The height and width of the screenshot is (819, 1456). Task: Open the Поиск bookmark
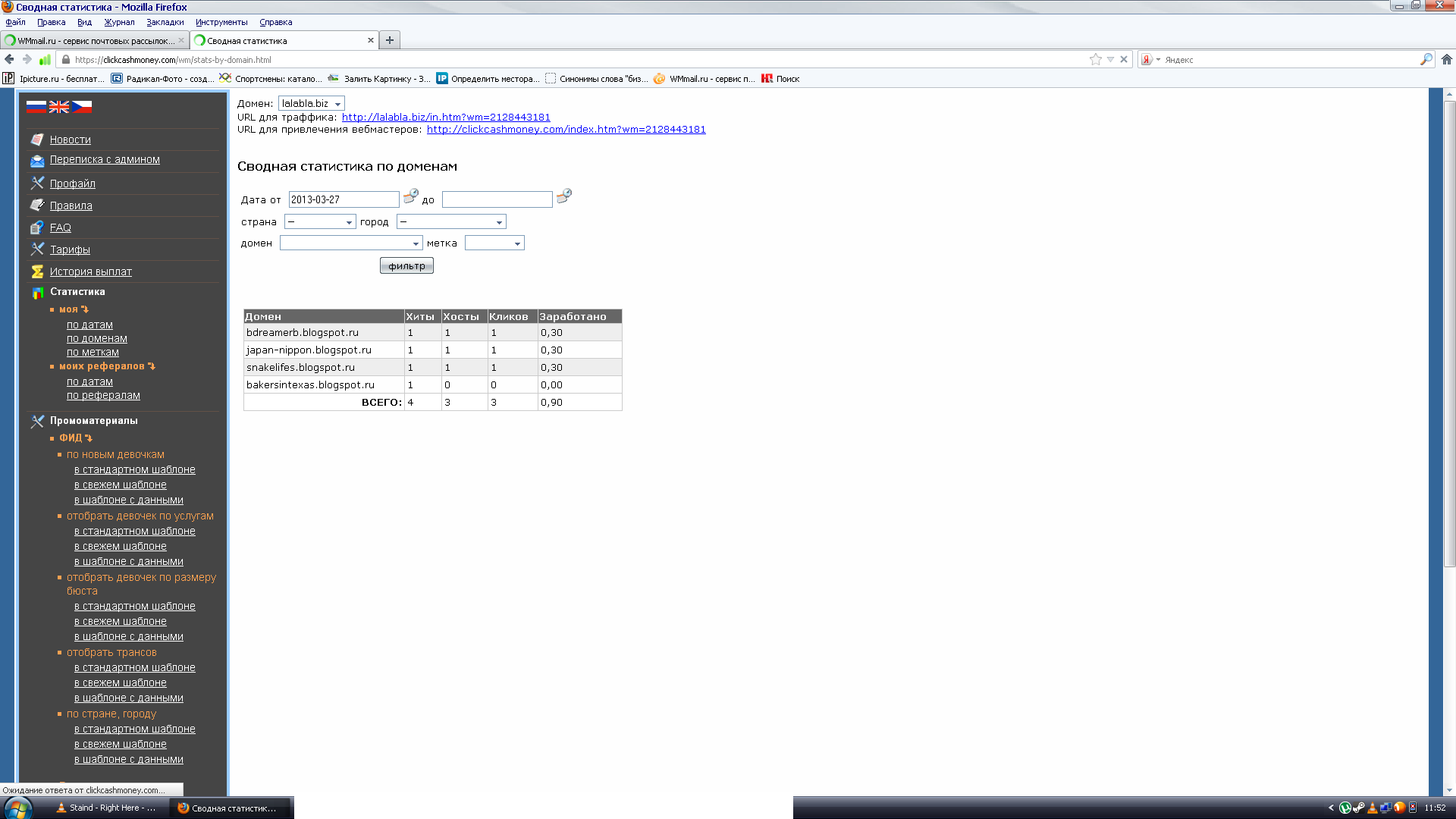780,78
